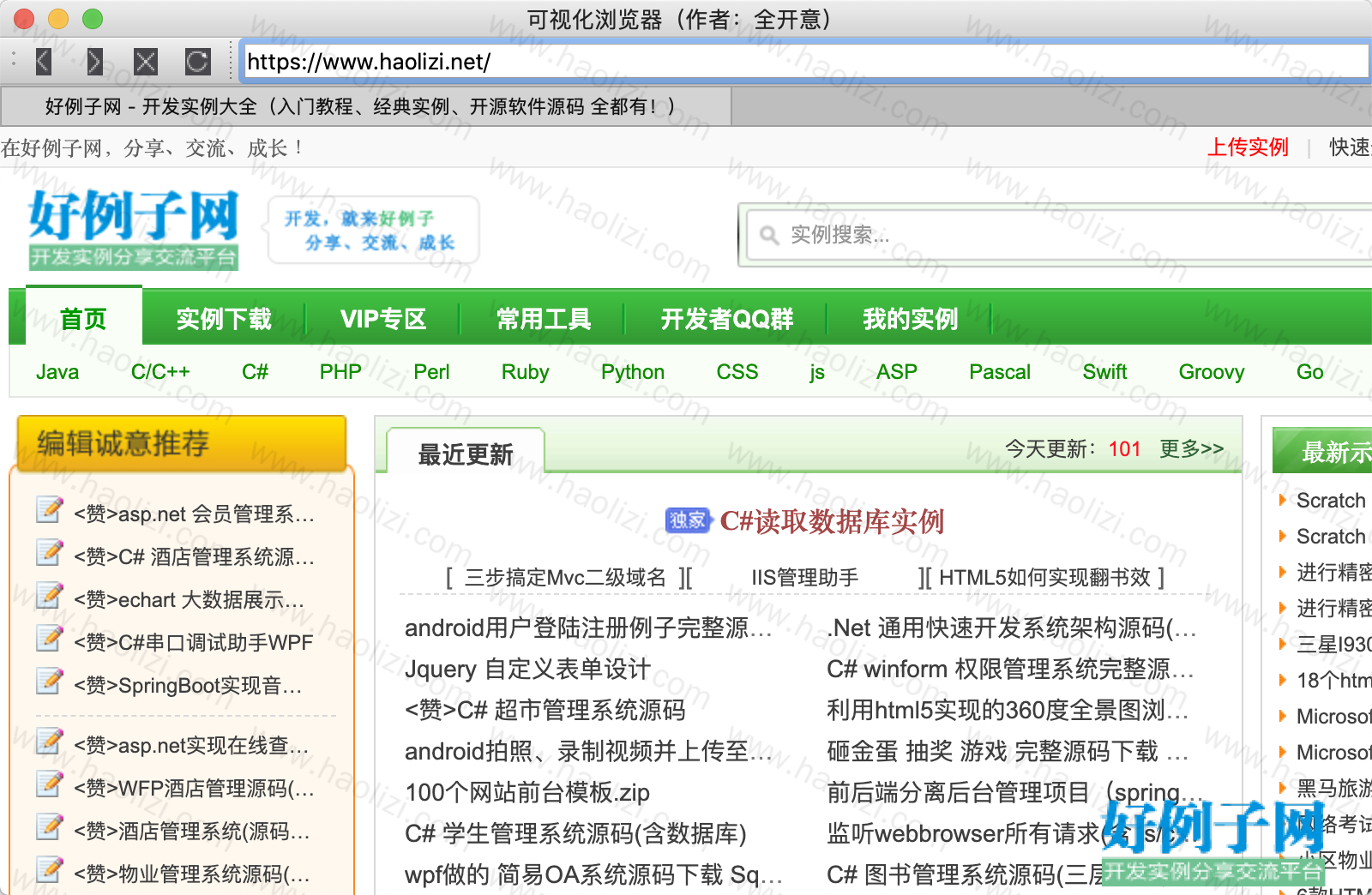Open the IIS管理助手 link
1372x895 pixels.
point(804,578)
